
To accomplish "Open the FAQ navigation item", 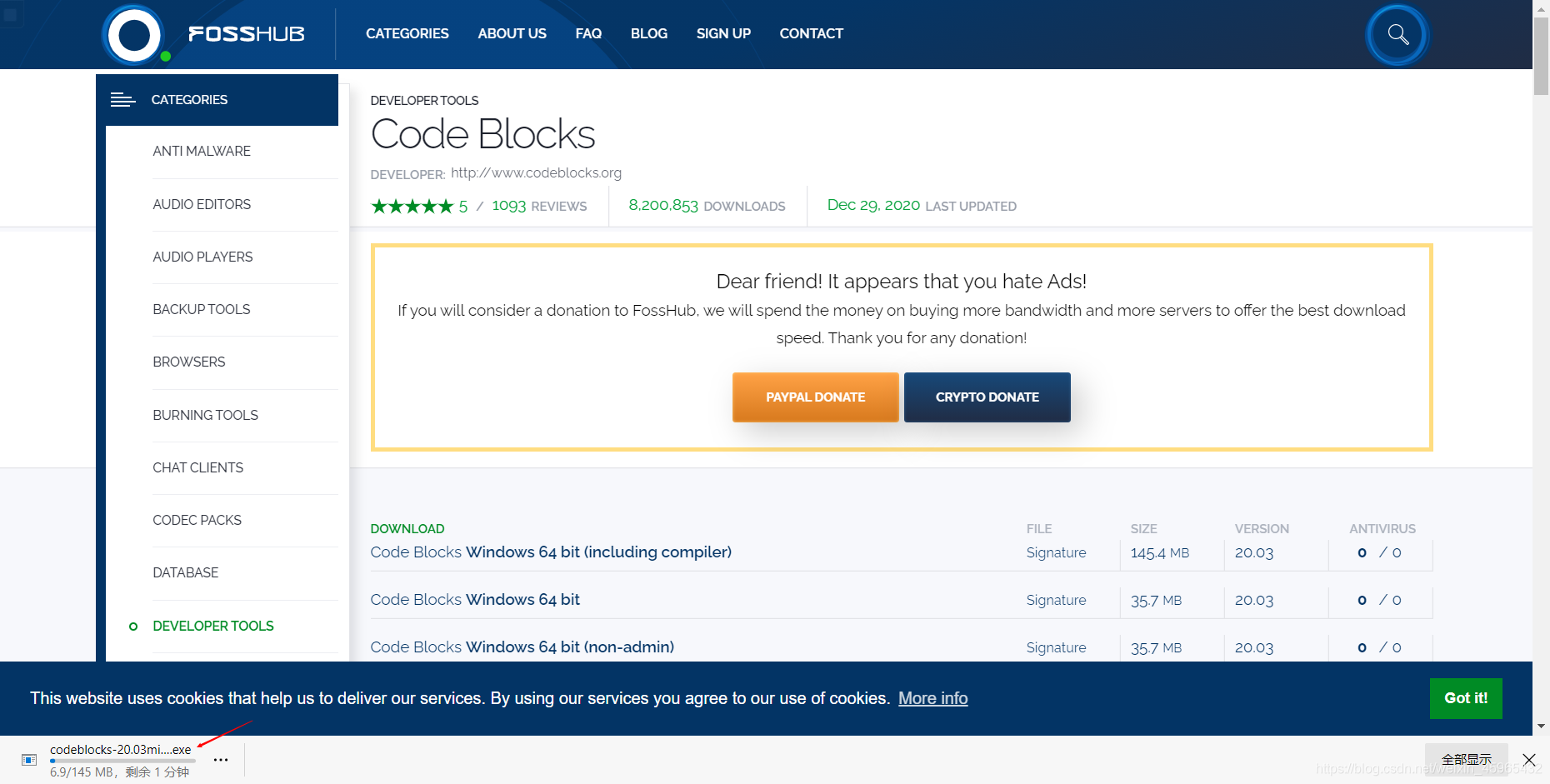I will pos(588,33).
